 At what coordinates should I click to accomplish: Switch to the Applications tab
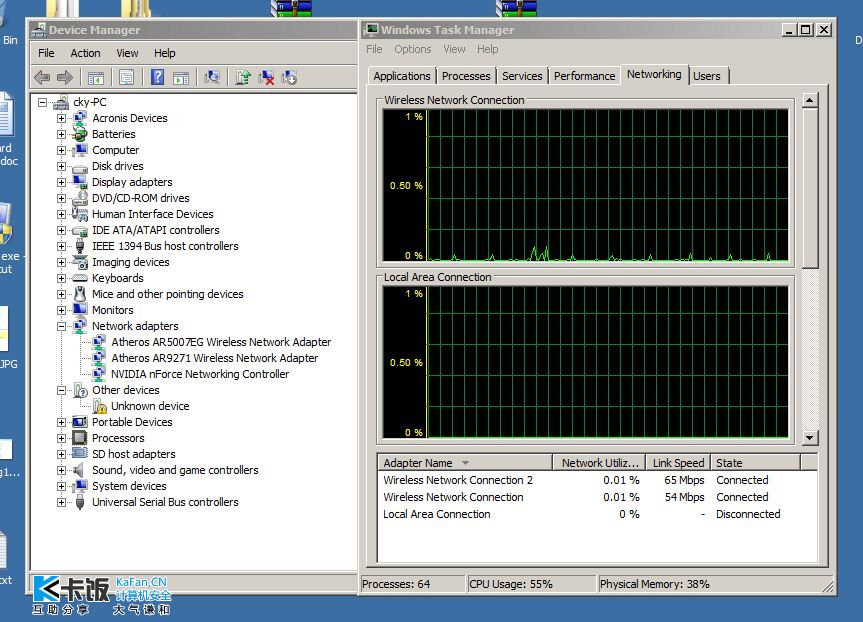click(x=402, y=76)
